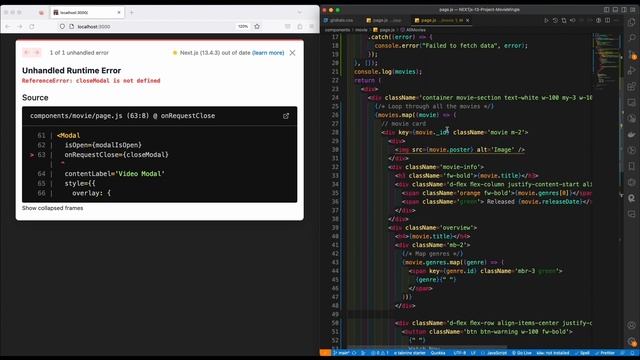
Task: Close the active page.js editor tab
Action: click(x=467, y=20)
